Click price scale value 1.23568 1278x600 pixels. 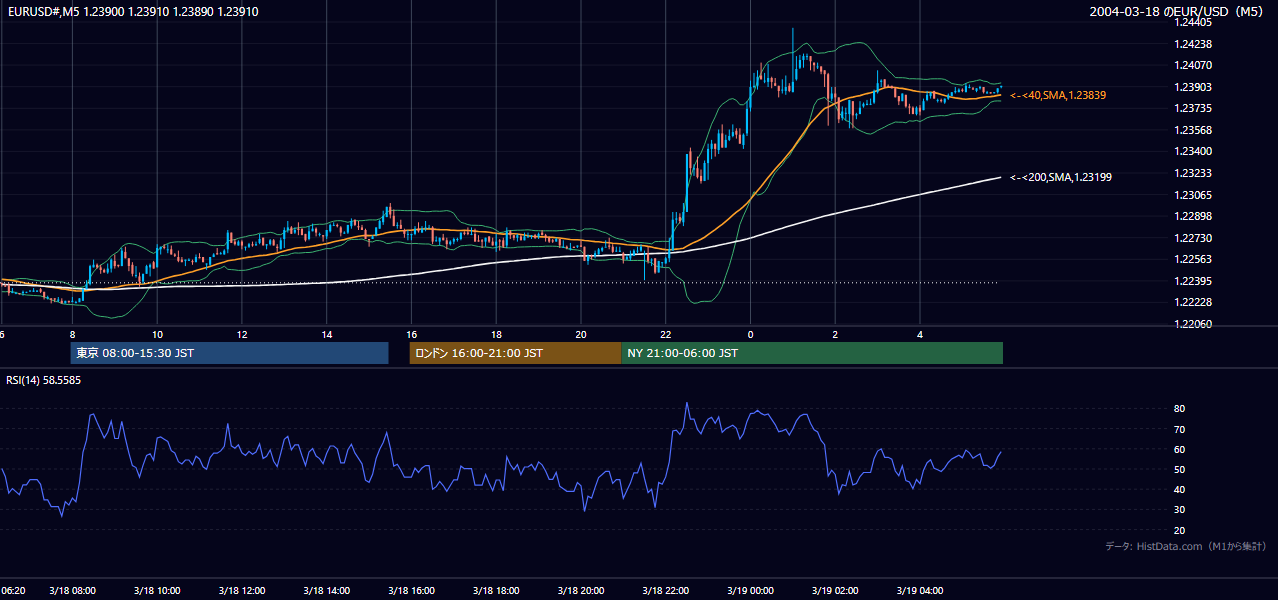(x=1193, y=130)
